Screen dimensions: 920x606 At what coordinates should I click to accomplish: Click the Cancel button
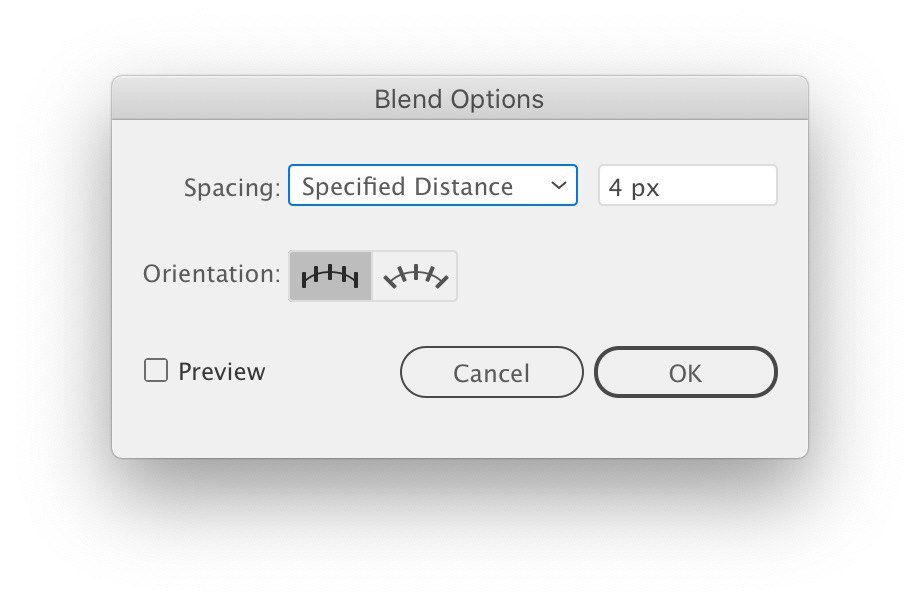492,373
